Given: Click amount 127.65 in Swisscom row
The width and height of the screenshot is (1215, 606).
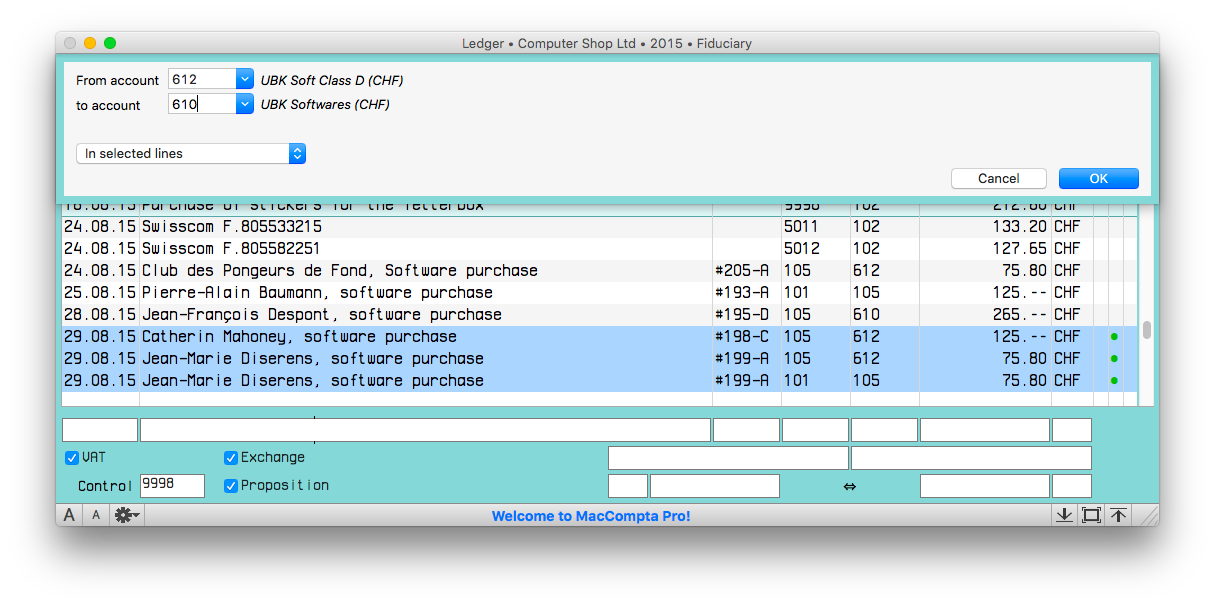Looking at the screenshot, I should click(x=1020, y=249).
